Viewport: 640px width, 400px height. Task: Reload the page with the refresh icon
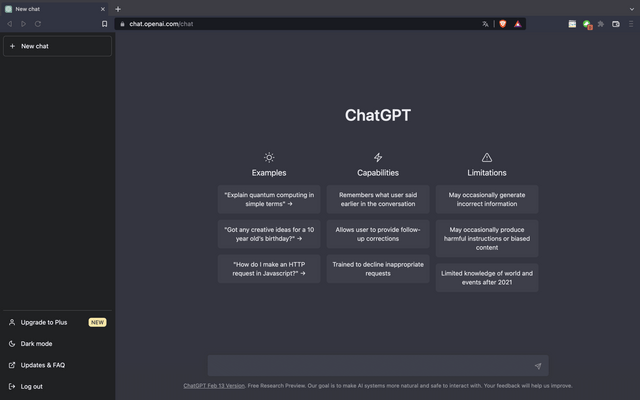(x=38, y=23)
